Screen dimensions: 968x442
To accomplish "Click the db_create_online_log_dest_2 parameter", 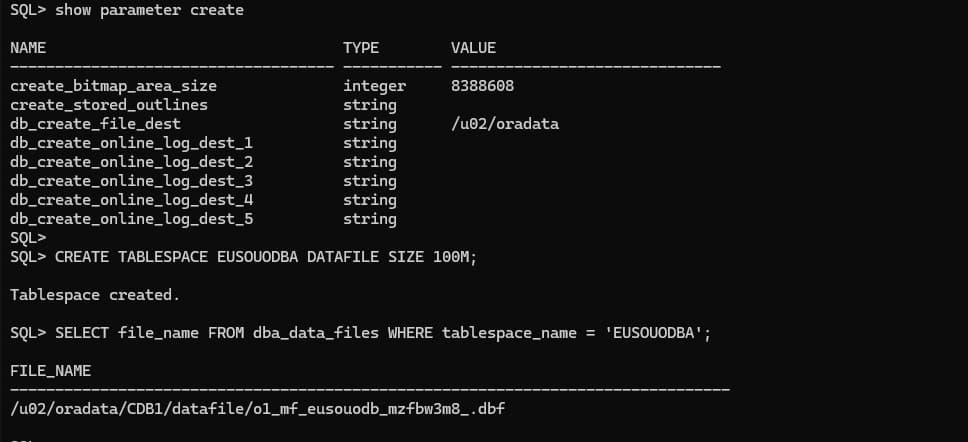I will [131, 162].
